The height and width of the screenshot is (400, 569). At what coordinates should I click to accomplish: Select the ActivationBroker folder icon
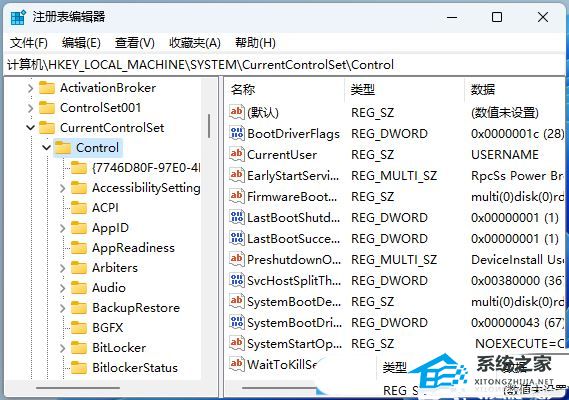(47, 88)
